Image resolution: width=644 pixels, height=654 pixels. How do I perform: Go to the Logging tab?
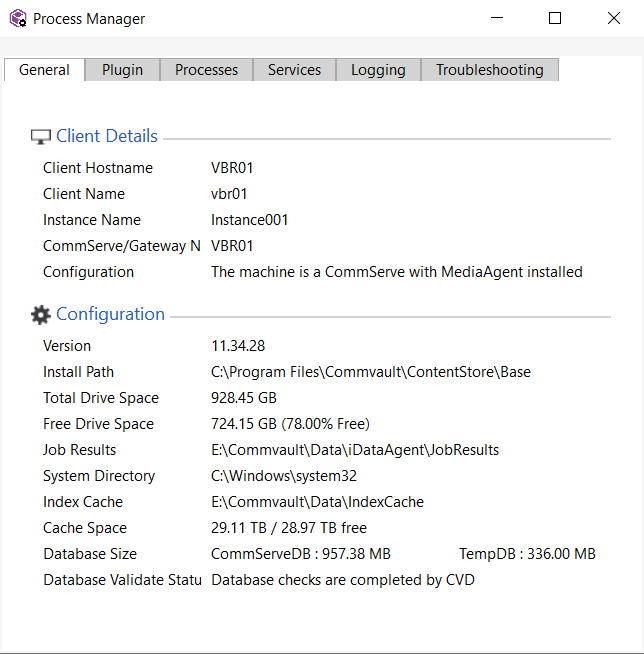[x=378, y=70]
